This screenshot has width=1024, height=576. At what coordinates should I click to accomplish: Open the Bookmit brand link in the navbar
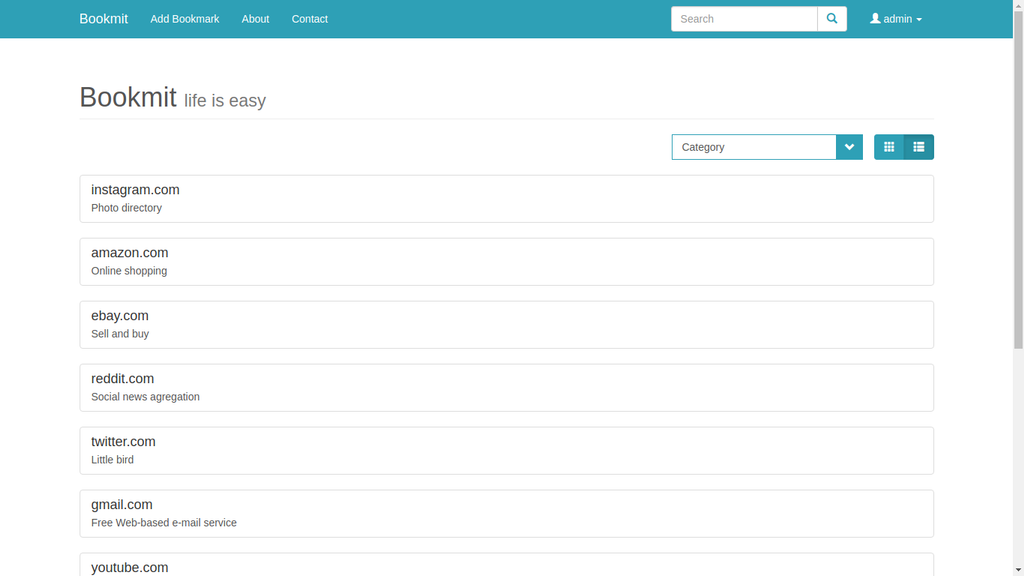coord(103,19)
